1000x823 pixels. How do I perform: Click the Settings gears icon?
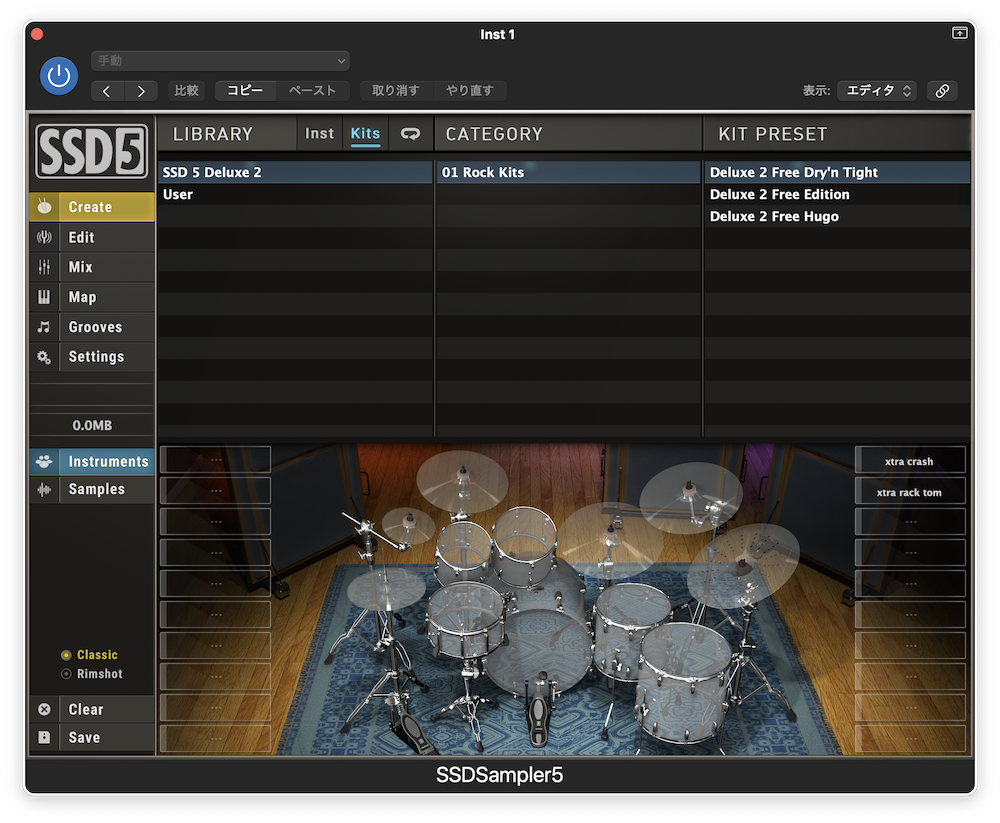[x=44, y=357]
